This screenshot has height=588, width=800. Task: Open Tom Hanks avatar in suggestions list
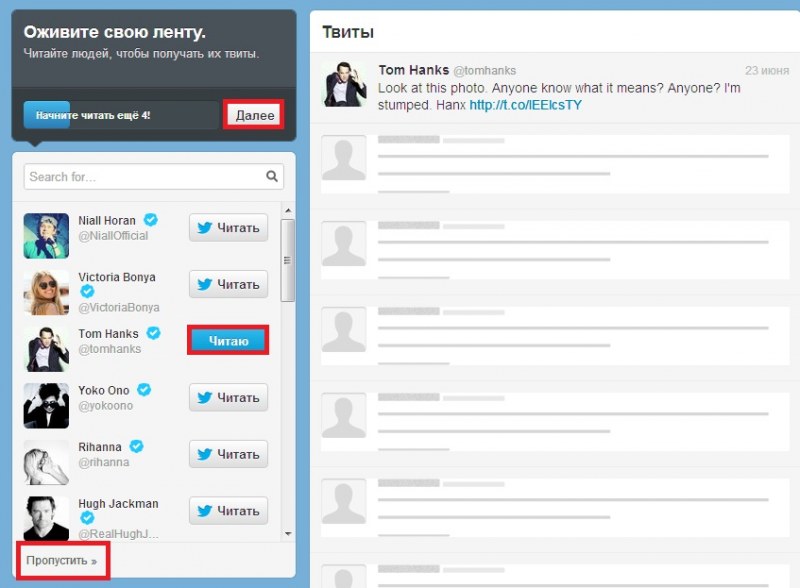(x=46, y=349)
